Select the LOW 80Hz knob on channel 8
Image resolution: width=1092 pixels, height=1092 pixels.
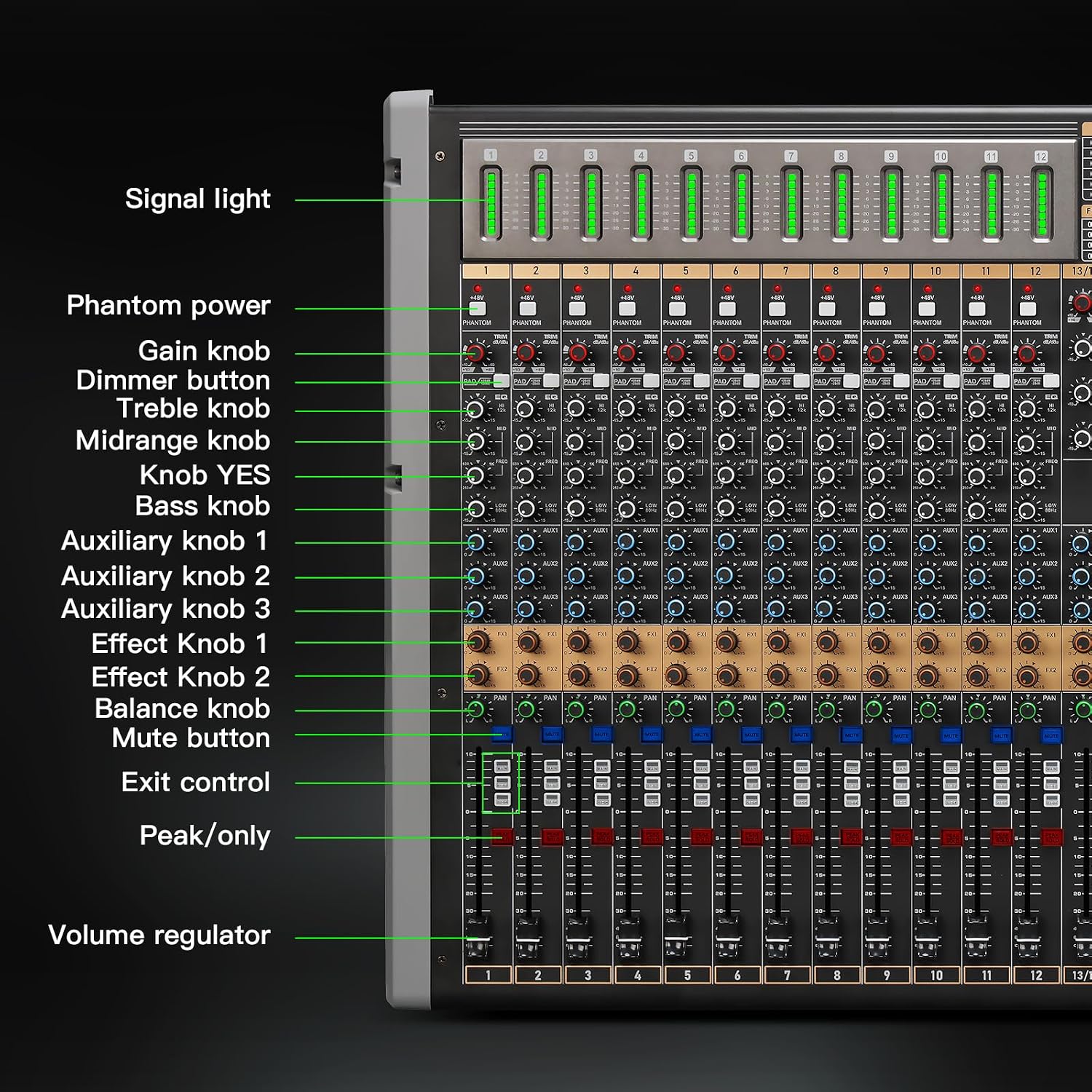coord(826,508)
